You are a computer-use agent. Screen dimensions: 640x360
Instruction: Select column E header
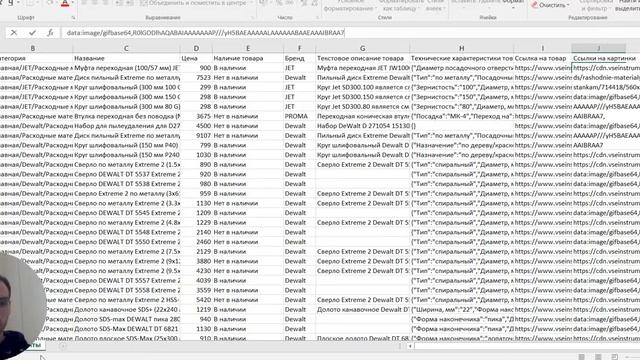tap(248, 48)
